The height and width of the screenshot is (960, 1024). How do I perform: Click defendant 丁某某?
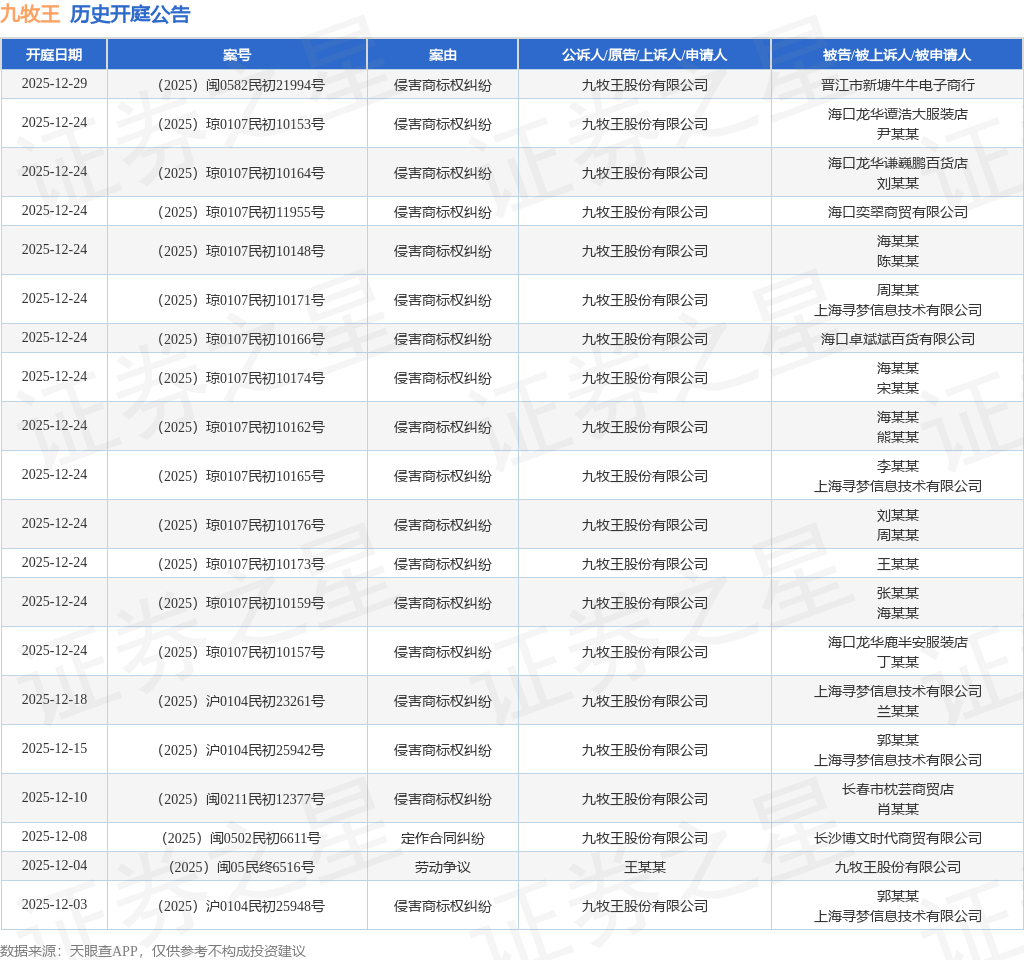(898, 662)
